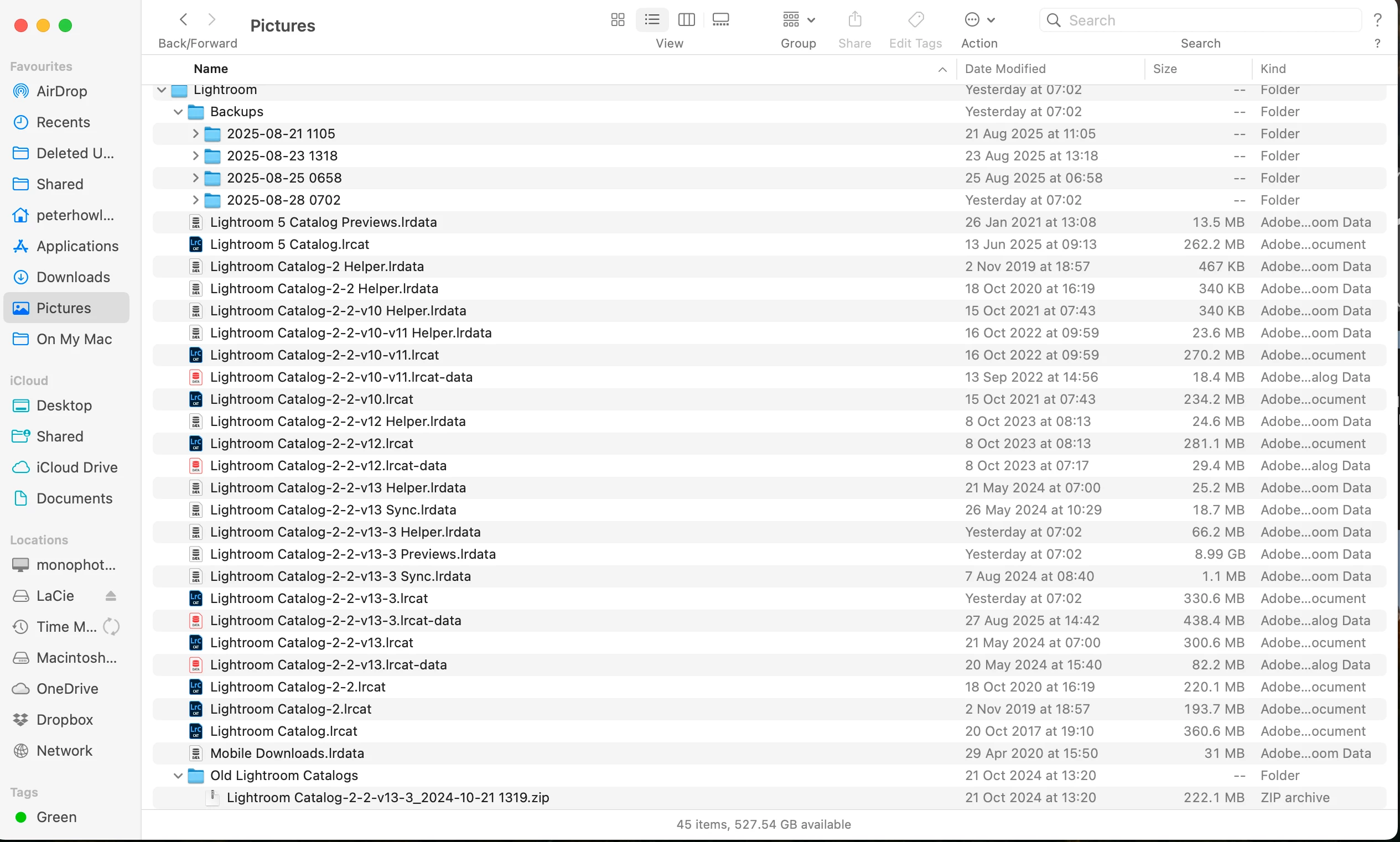Click the Back arrow button
The image size is (1400, 842).
(x=183, y=20)
